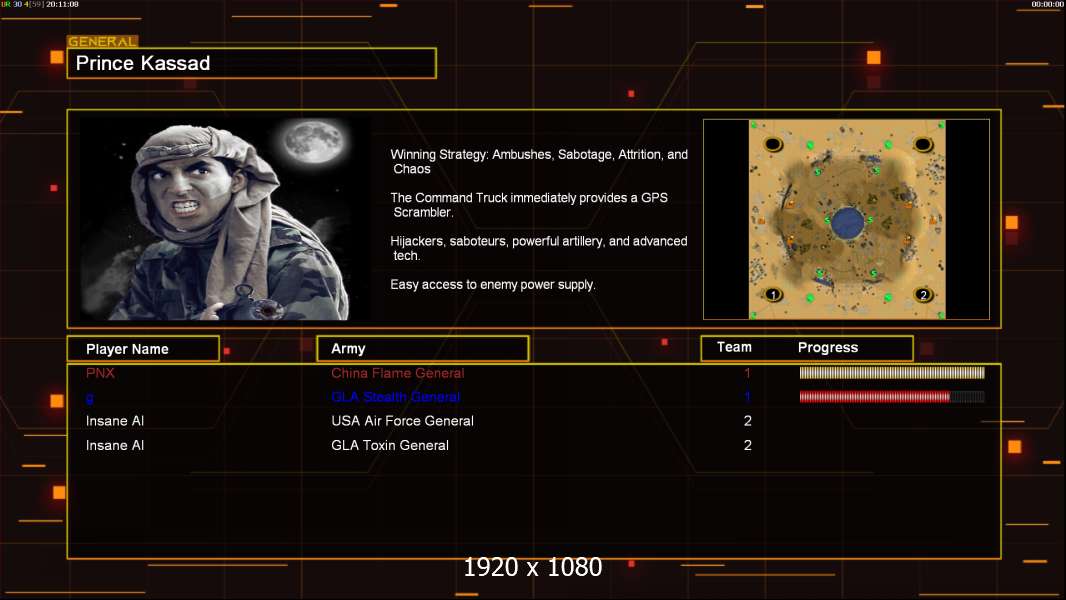Screen dimensions: 1066x600
Task: Click the Player Name column header
Action: tap(143, 349)
